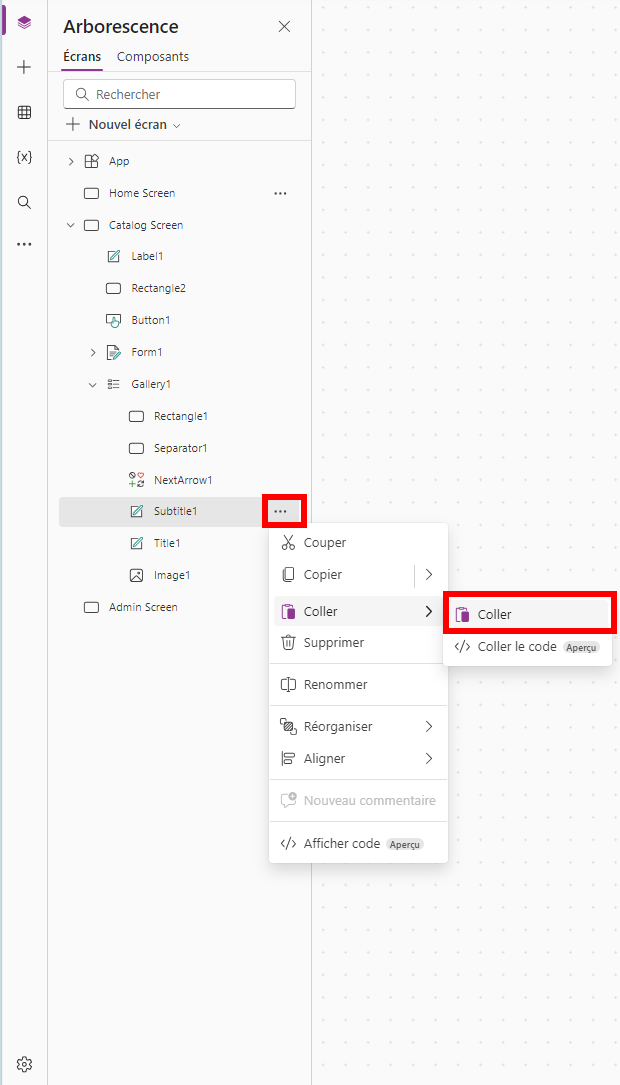The height and width of the screenshot is (1085, 620).
Task: Click the Subtitle1 ellipsis button
Action: pos(280,511)
